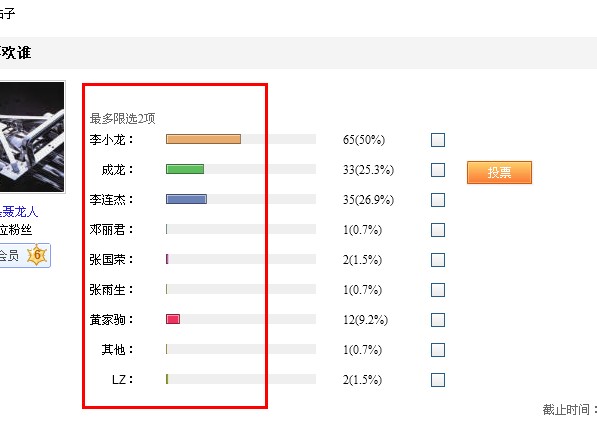Screen dimensions: 597x447
Task: Click the orange 李小龙 result bar
Action: coord(203,139)
